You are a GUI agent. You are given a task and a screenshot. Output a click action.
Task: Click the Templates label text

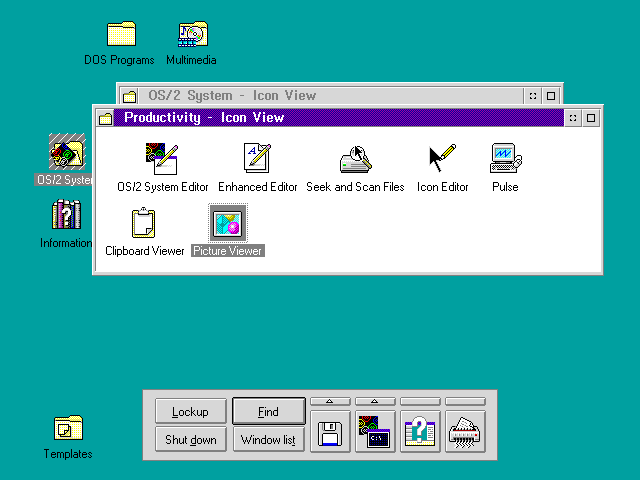68,454
